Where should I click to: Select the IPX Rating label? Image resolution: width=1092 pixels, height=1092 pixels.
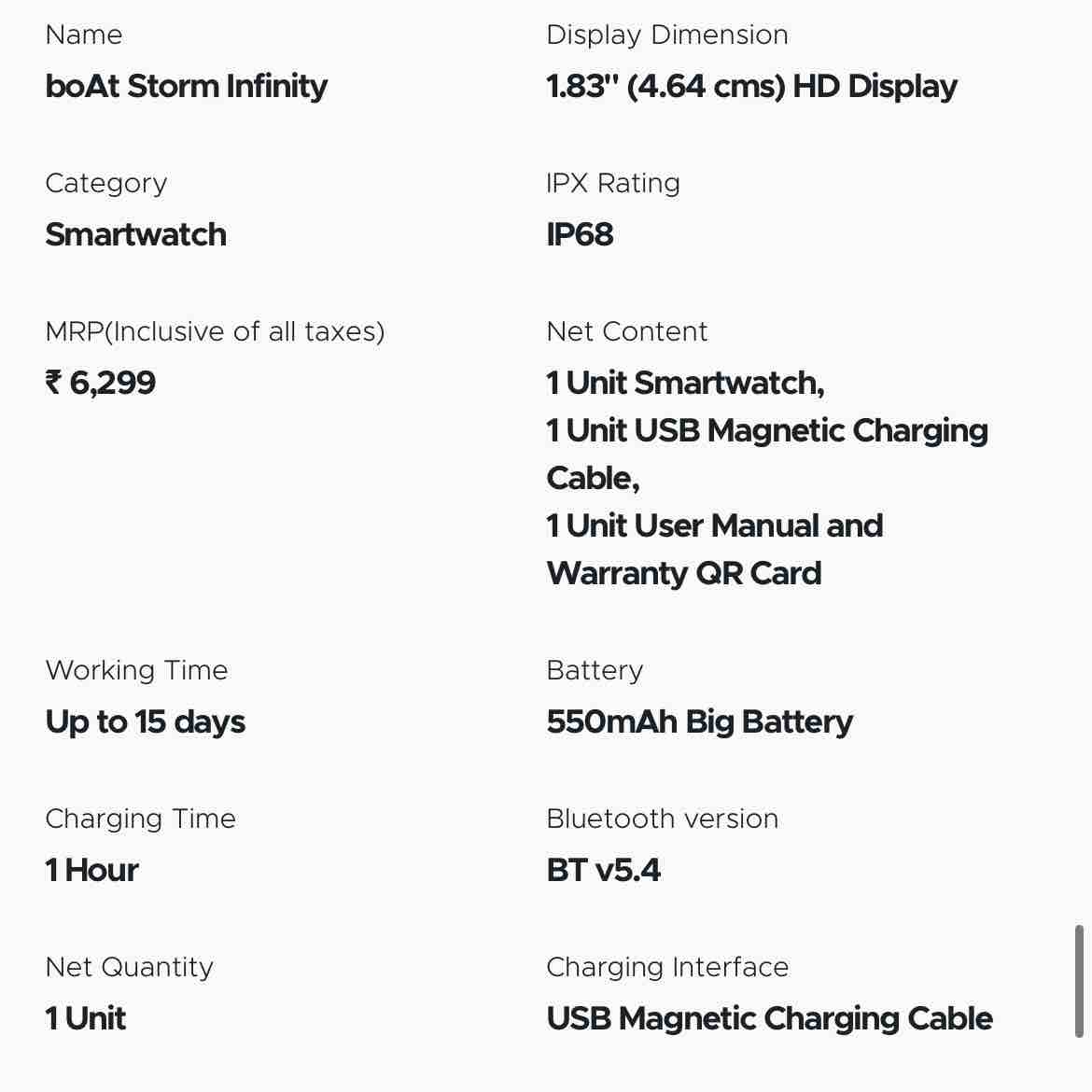(x=612, y=184)
